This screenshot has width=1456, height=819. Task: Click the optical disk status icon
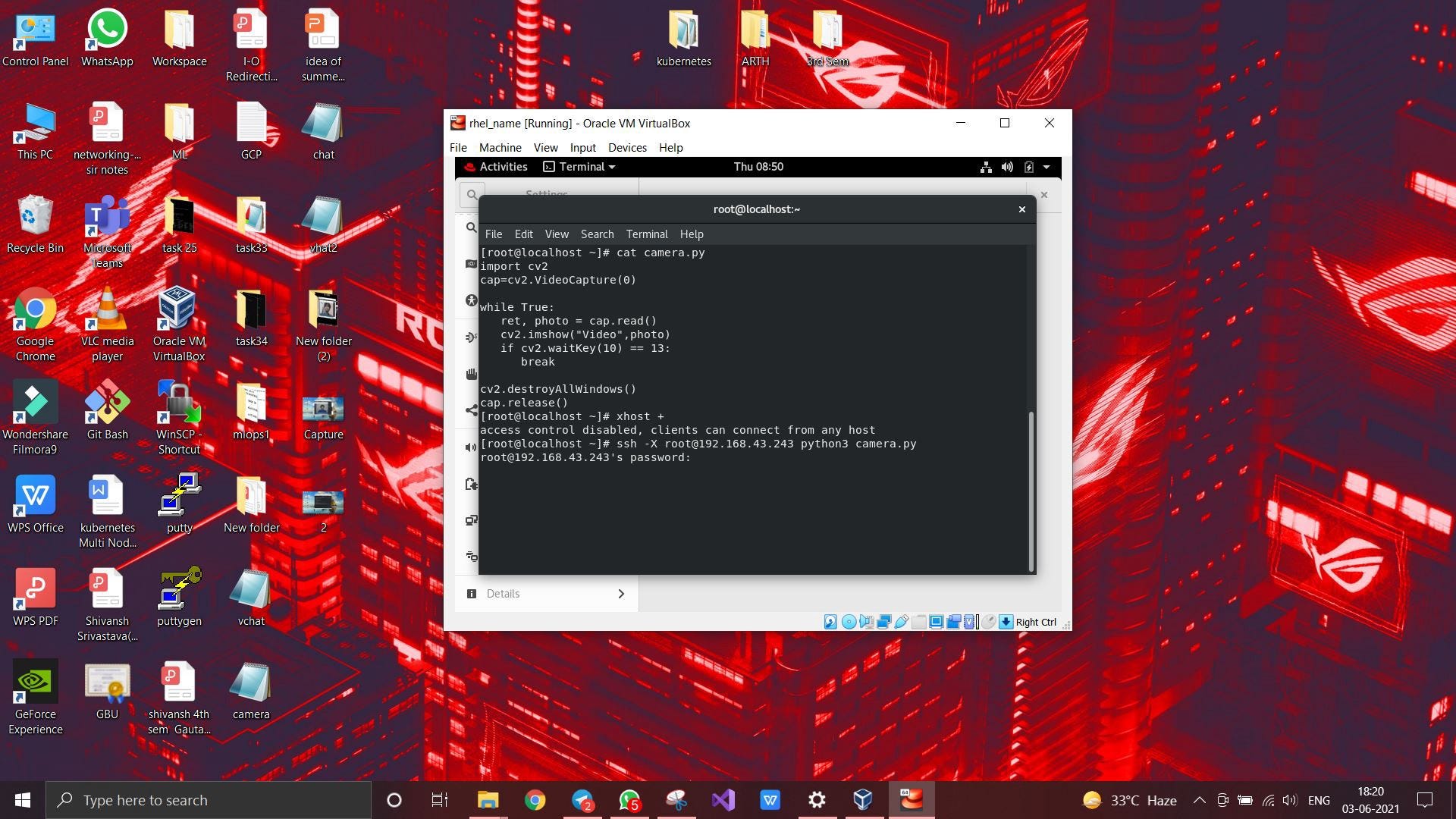[x=849, y=622]
